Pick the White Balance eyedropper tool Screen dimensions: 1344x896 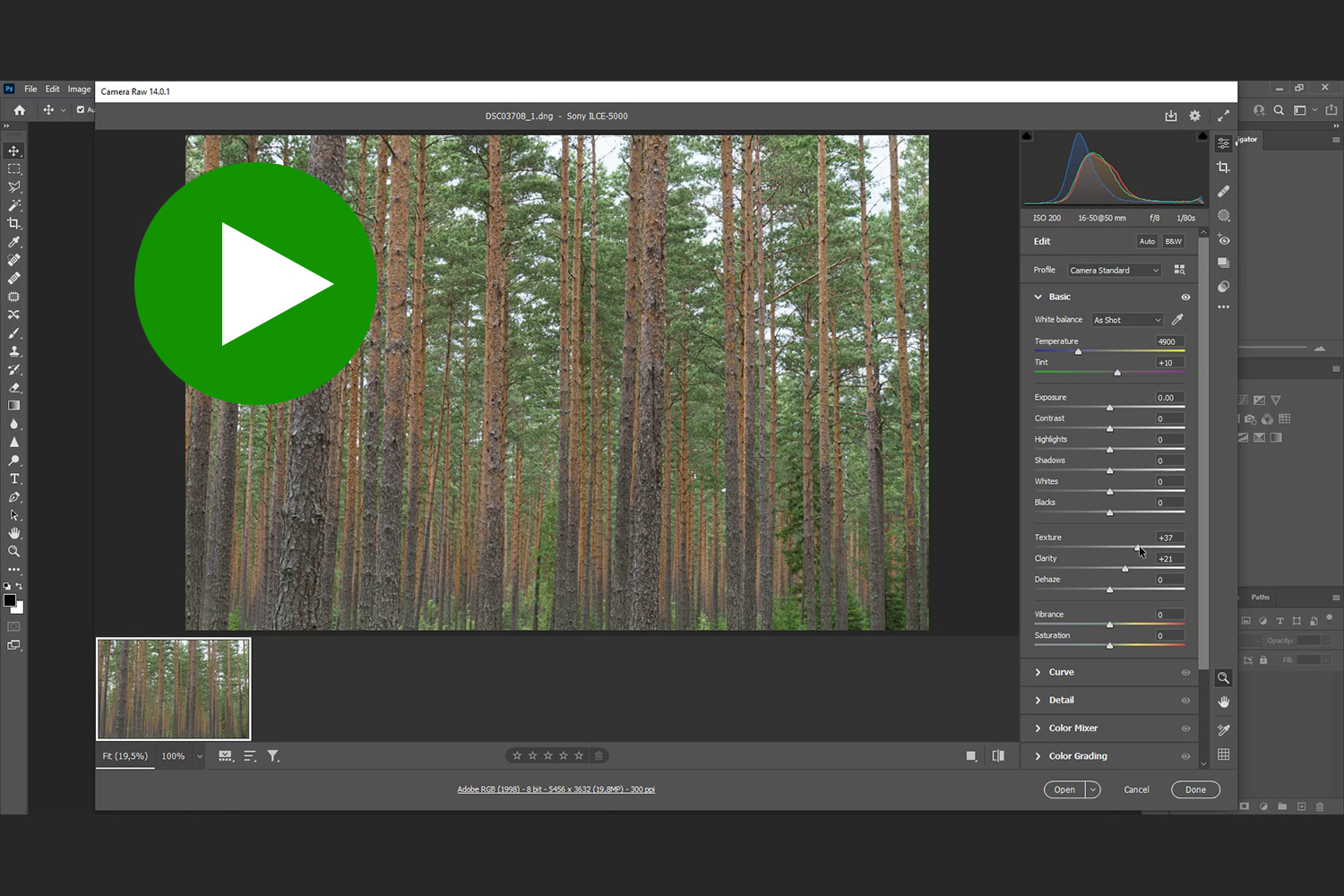(x=1177, y=320)
